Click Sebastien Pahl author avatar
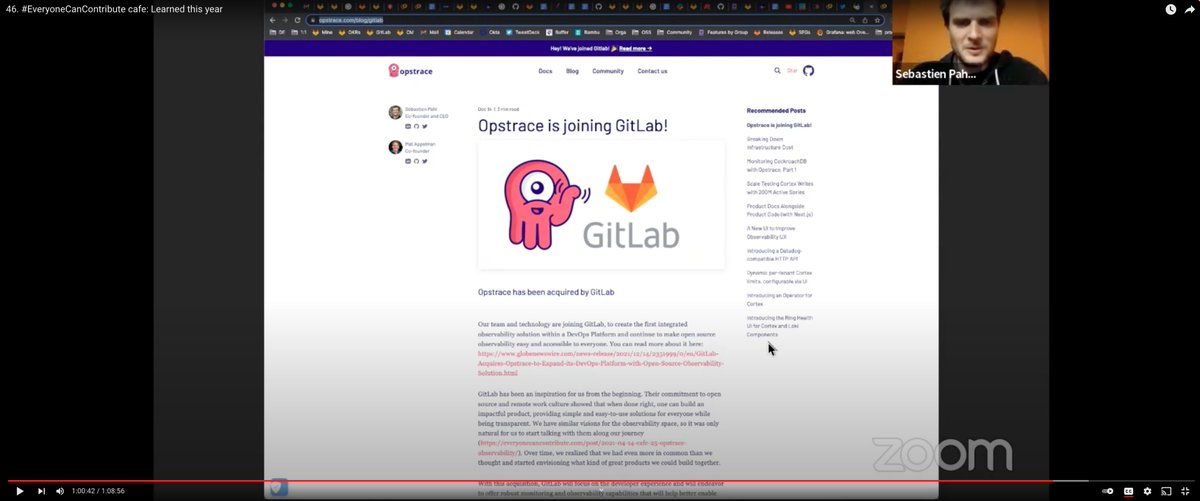The image size is (1200, 501). coord(395,112)
